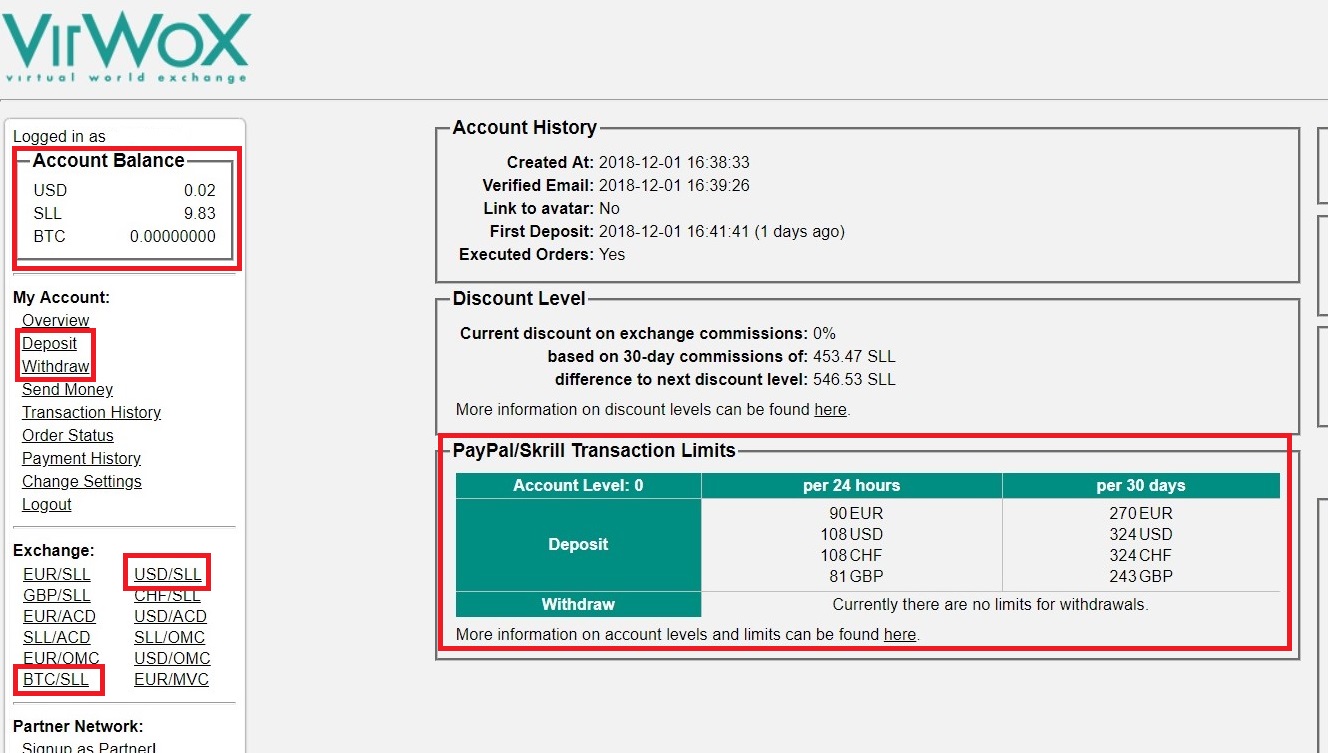Open the BTC/SLL exchange

pyautogui.click(x=56, y=680)
